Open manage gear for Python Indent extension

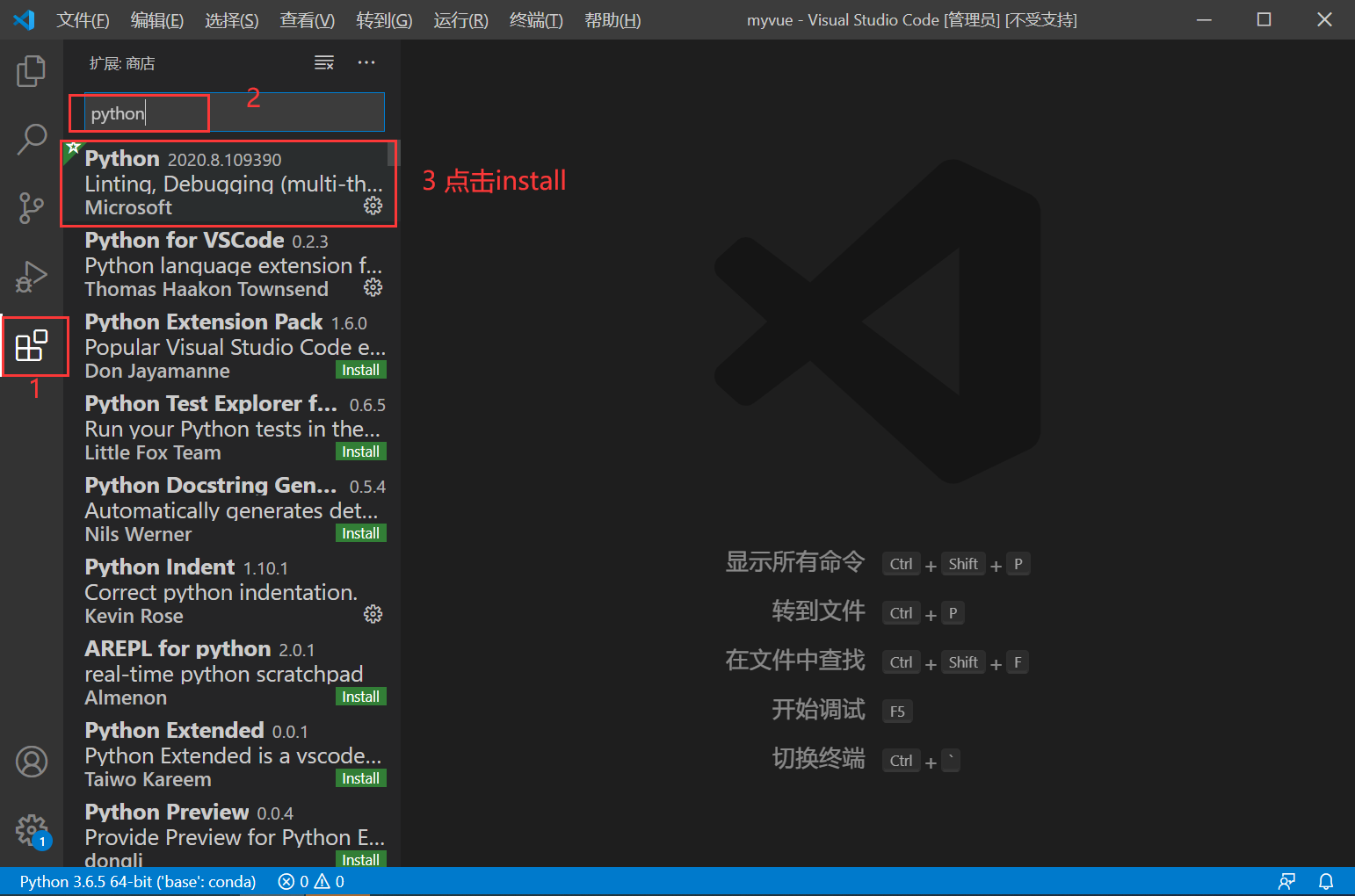click(373, 614)
